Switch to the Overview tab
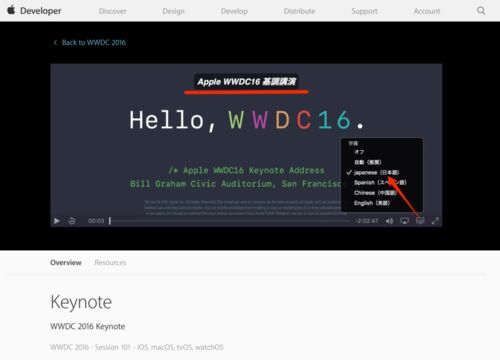The width and height of the screenshot is (500, 360). pyautogui.click(x=66, y=263)
